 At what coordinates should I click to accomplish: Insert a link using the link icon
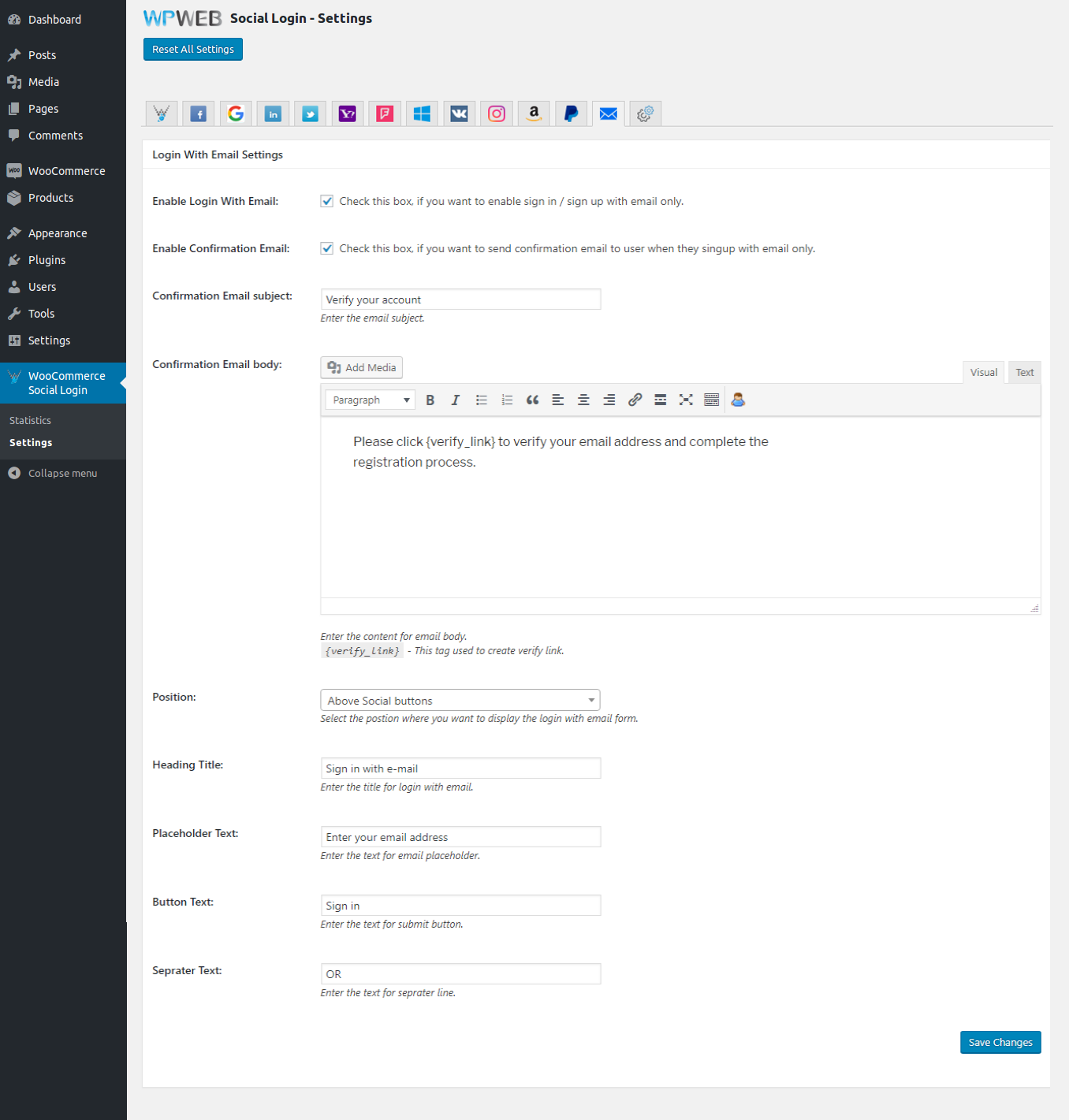point(635,400)
